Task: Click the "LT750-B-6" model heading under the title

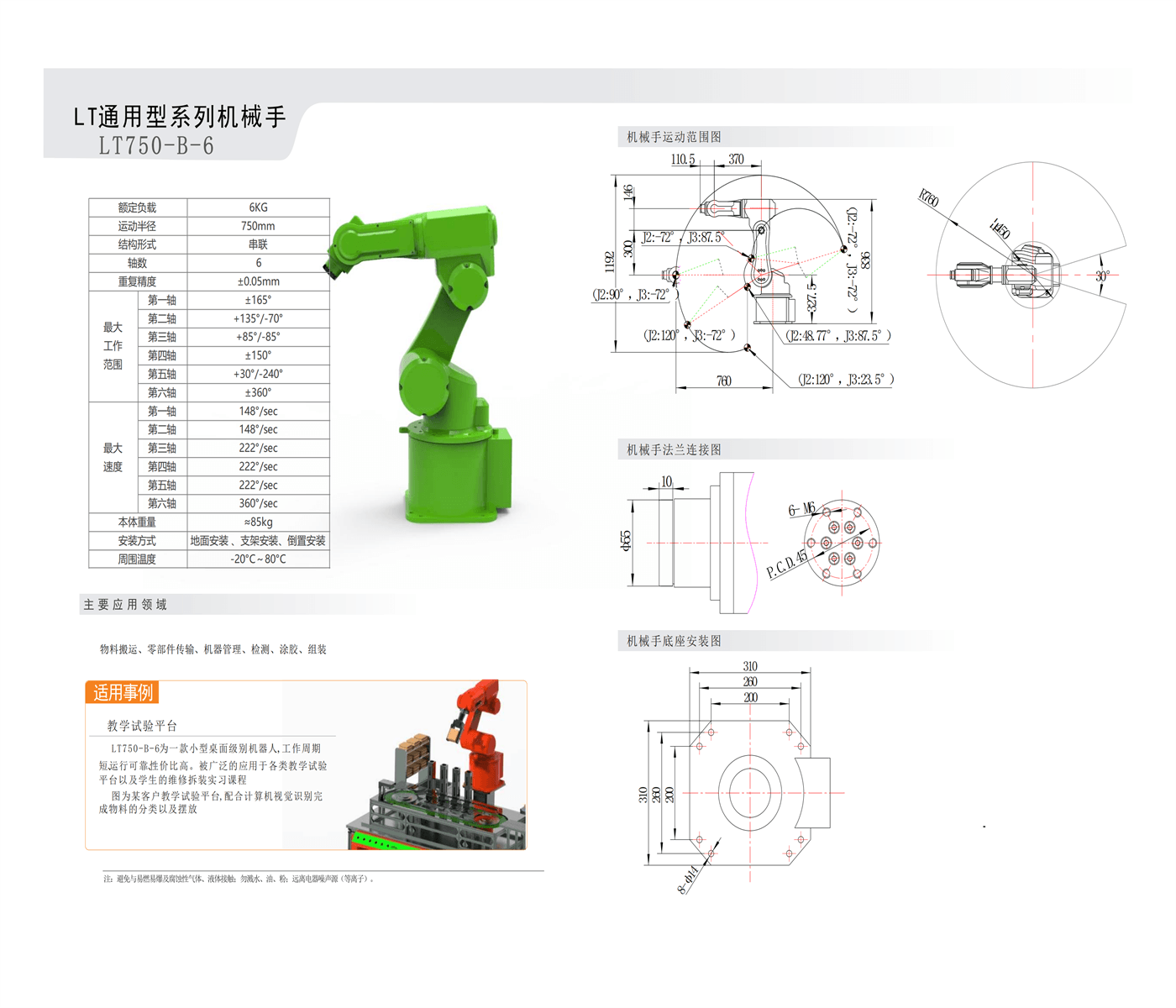Action: coord(156,146)
